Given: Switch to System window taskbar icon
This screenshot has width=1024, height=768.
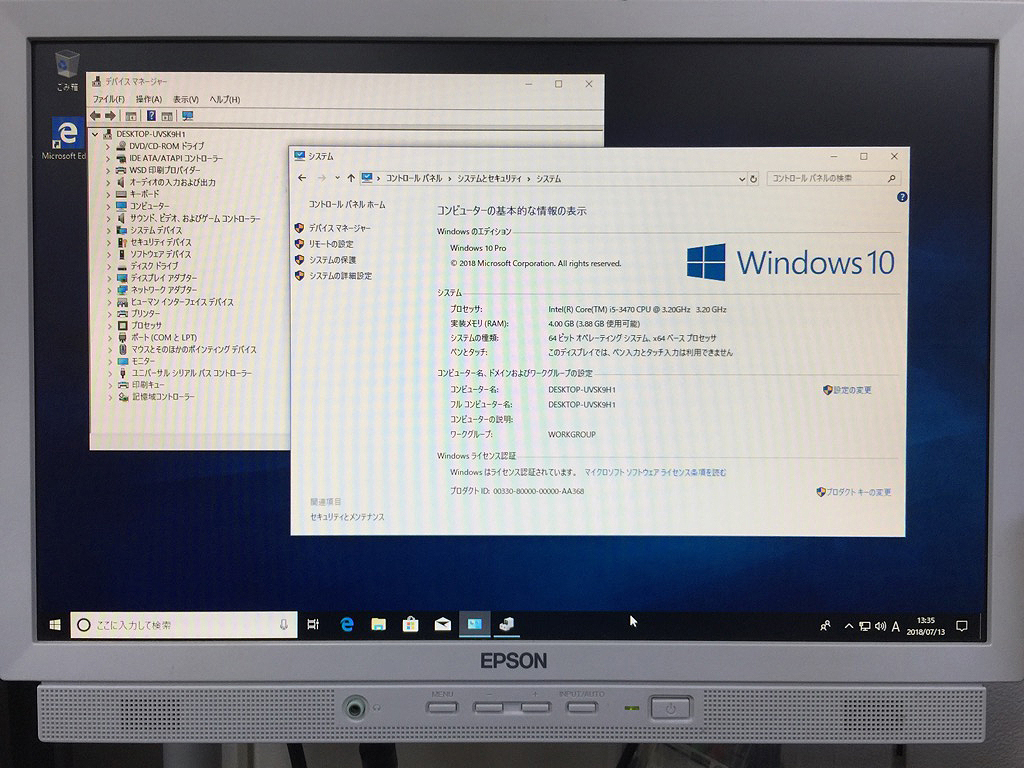Looking at the screenshot, I should coord(475,624).
